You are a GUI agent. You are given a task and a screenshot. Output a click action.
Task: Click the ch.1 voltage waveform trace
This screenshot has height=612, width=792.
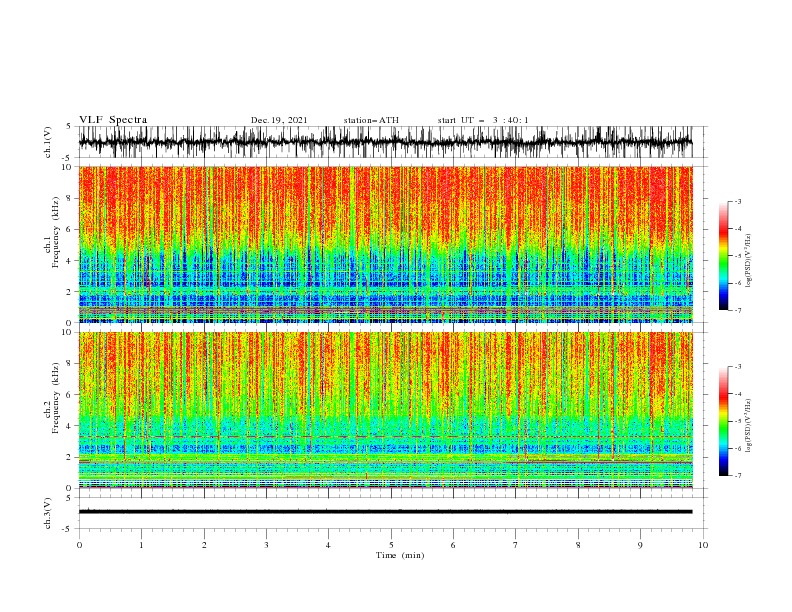pos(385,142)
